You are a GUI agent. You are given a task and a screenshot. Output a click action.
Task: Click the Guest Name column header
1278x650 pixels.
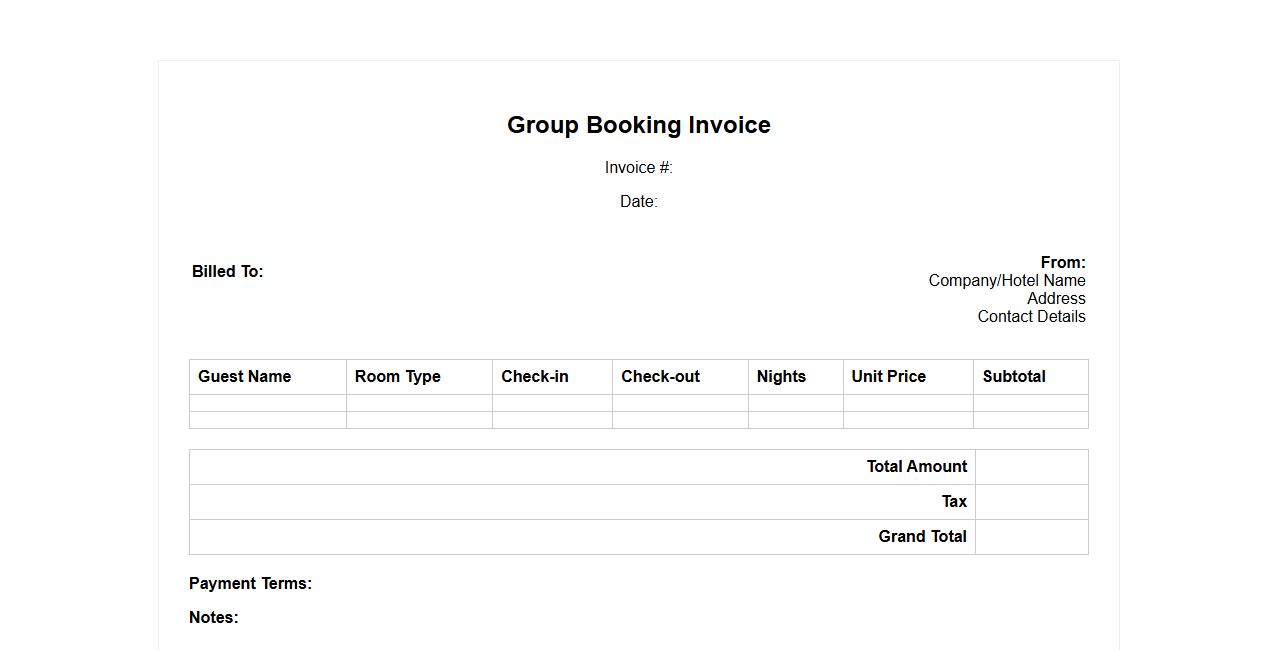tap(245, 376)
